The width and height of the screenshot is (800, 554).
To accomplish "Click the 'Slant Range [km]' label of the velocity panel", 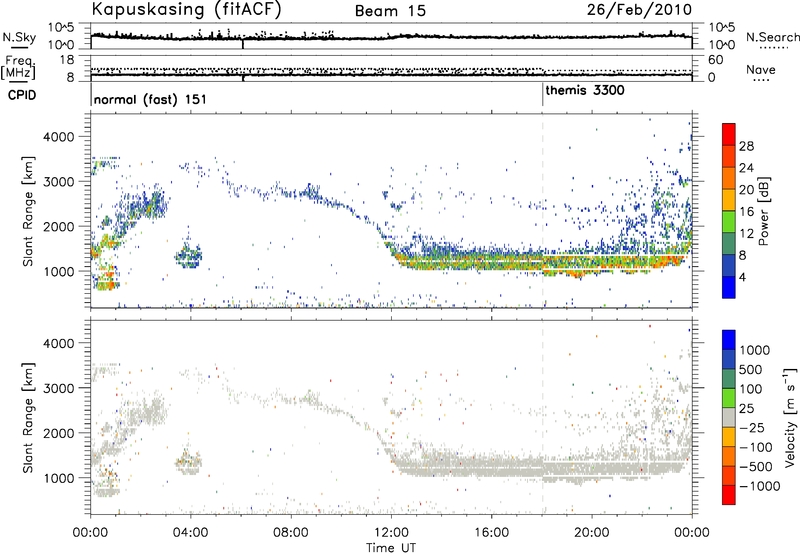I will [29, 418].
